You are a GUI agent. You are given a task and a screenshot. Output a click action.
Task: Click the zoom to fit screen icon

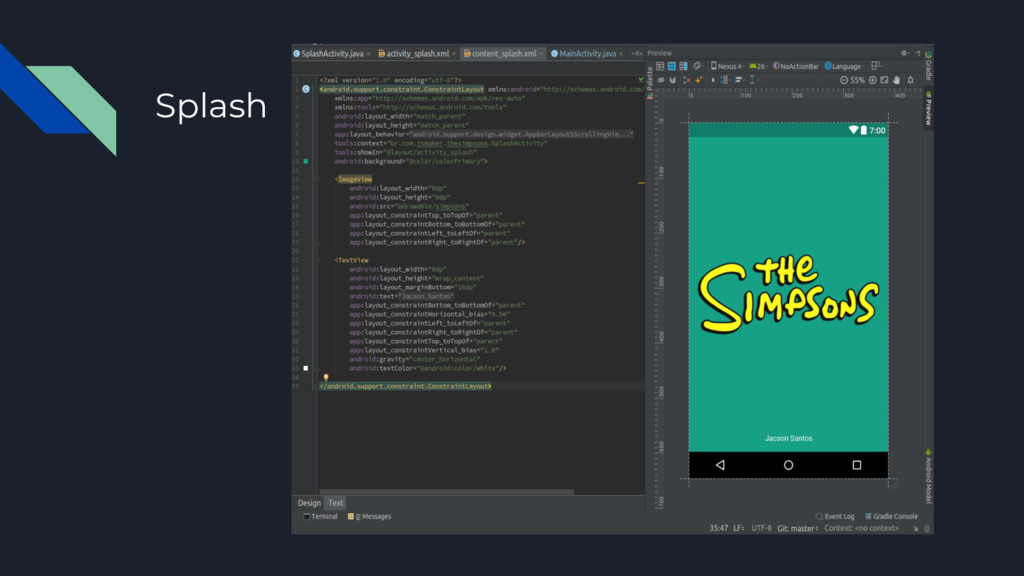pos(884,80)
